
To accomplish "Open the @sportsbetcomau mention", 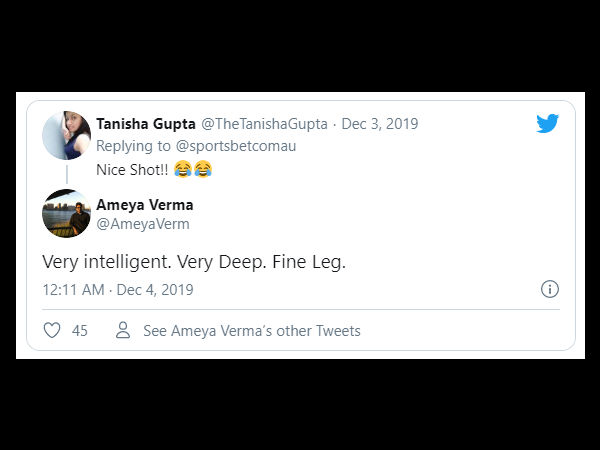I will [236, 146].
